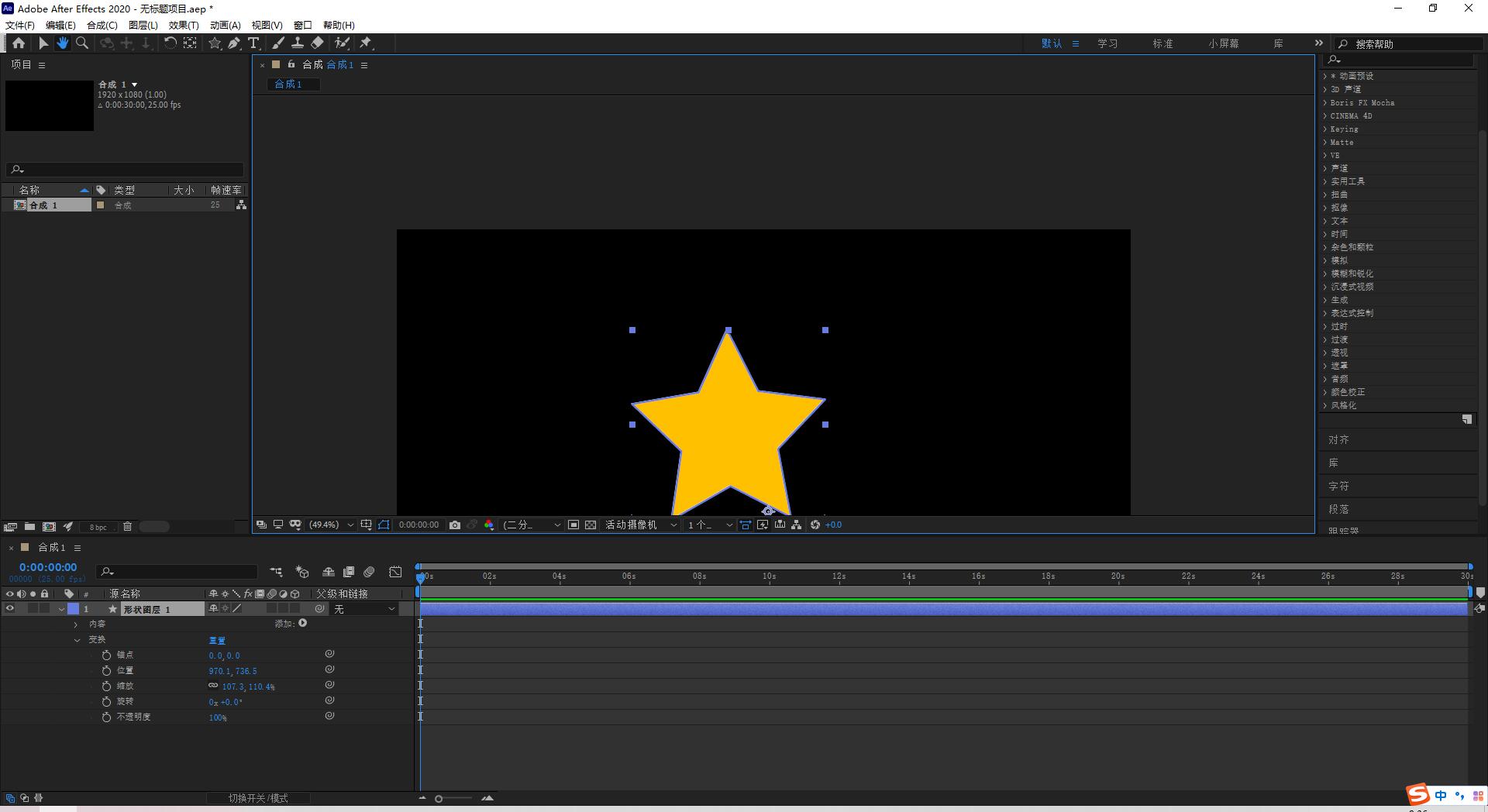The image size is (1488, 812).
Task: Select the Type text tool
Action: click(253, 43)
